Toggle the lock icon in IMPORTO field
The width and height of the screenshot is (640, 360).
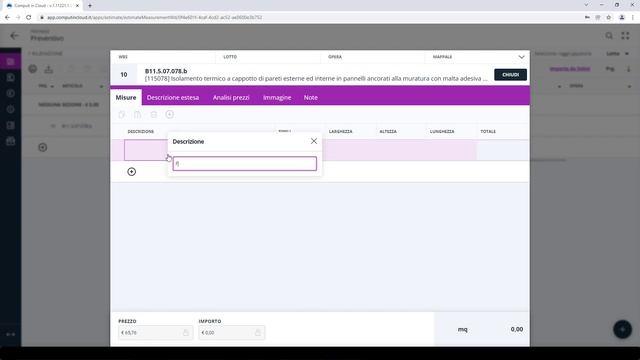click(x=258, y=333)
